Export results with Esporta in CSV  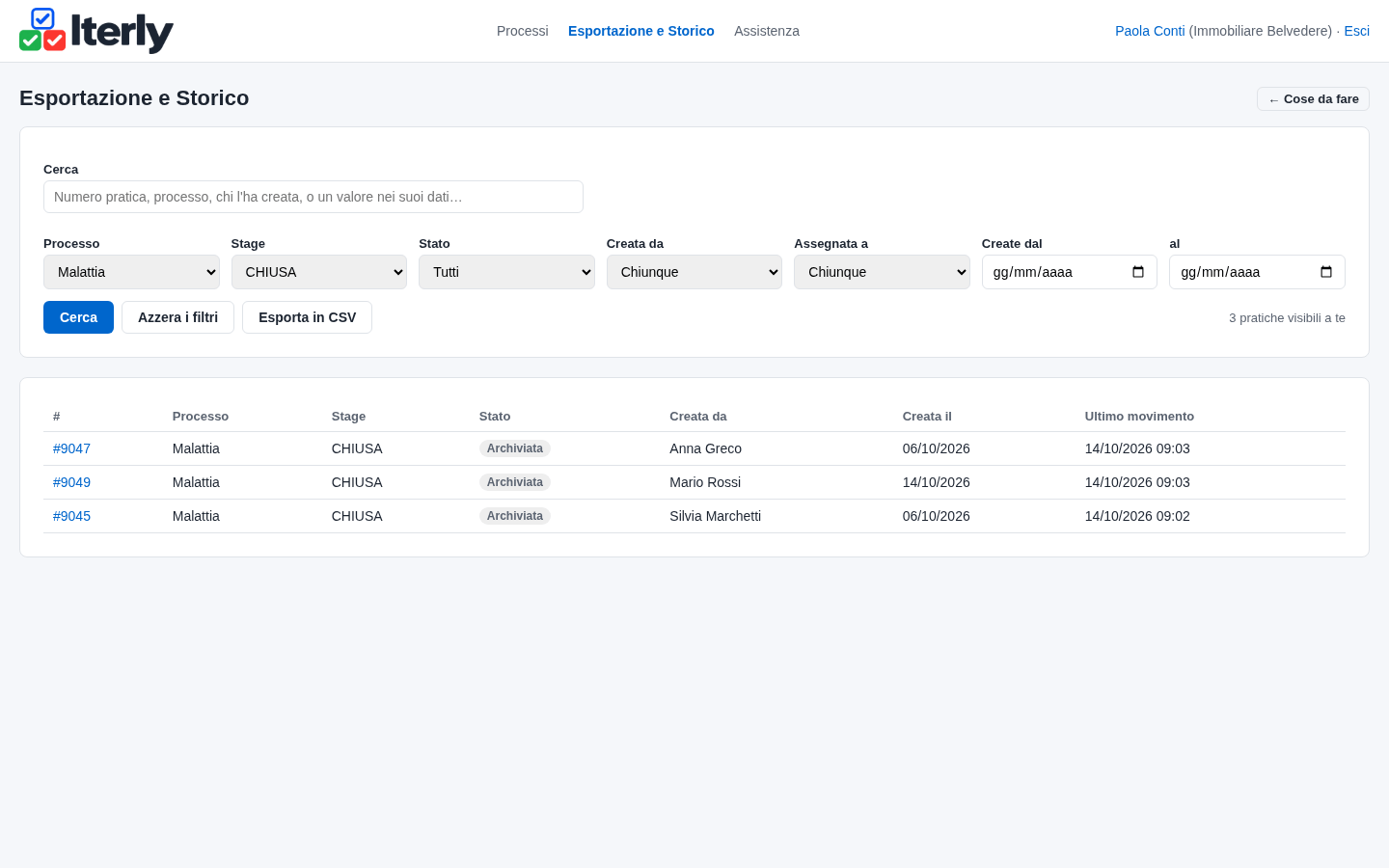coord(307,317)
